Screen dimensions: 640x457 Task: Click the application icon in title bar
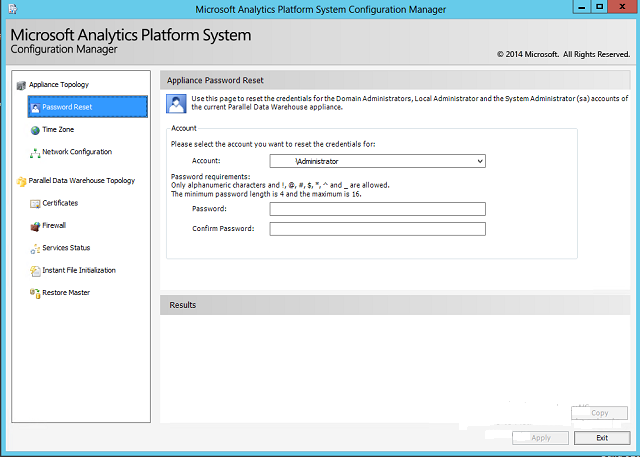click(x=13, y=9)
